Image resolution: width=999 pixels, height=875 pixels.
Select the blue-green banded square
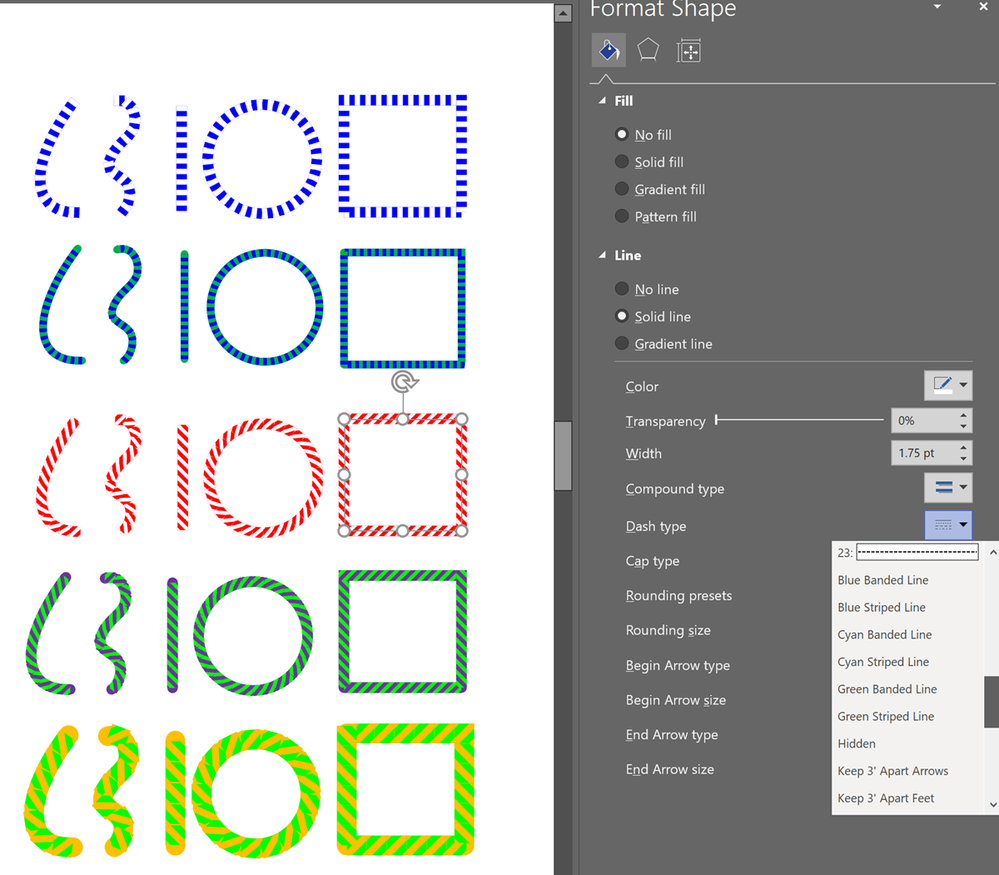click(x=403, y=308)
